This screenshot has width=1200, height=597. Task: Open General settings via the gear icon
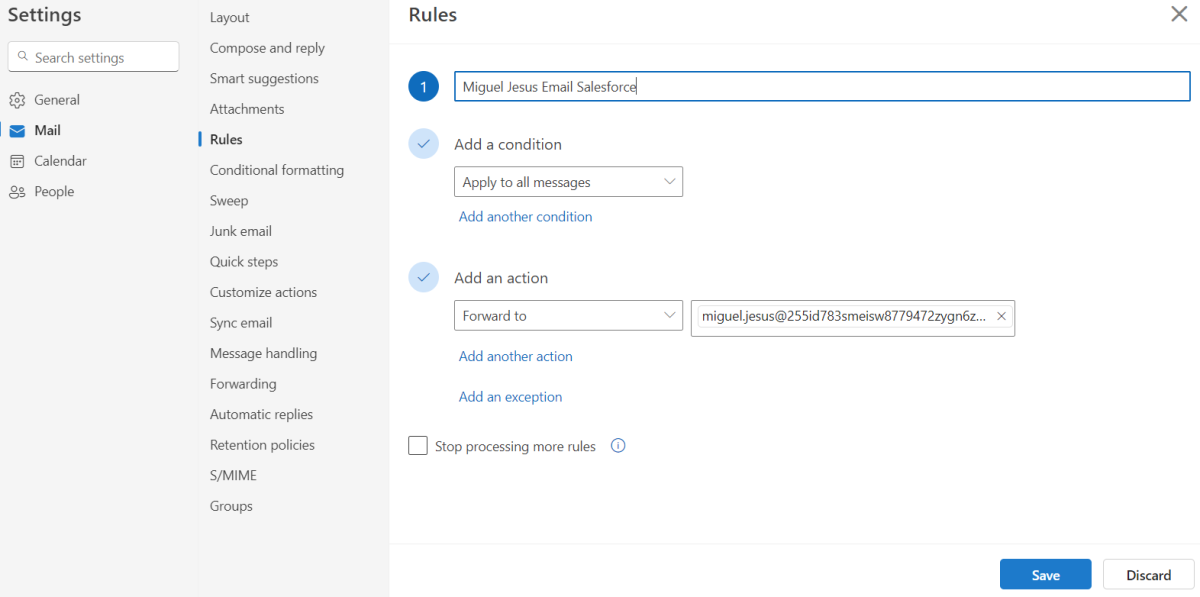pyautogui.click(x=18, y=99)
